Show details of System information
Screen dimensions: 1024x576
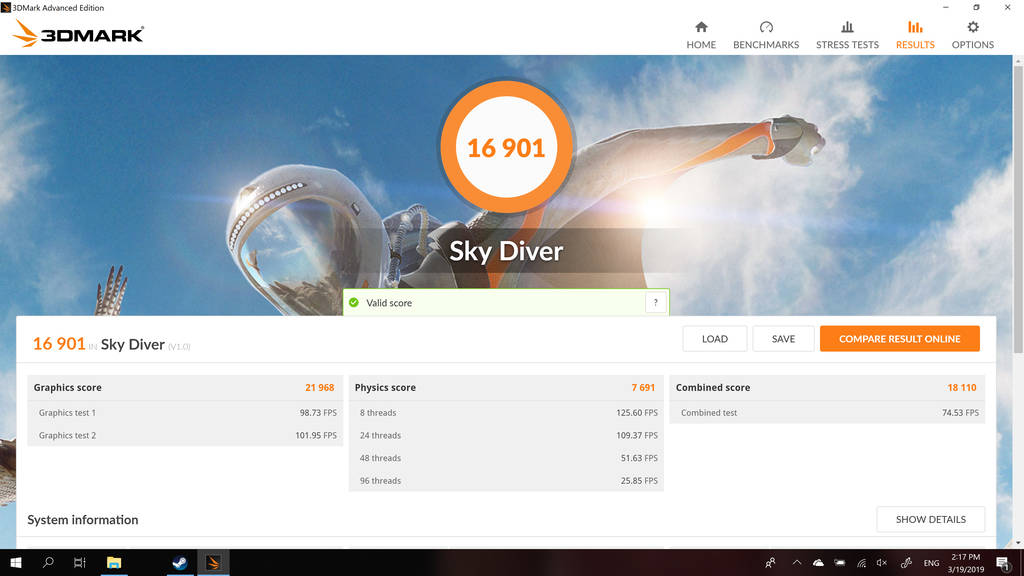click(x=930, y=520)
